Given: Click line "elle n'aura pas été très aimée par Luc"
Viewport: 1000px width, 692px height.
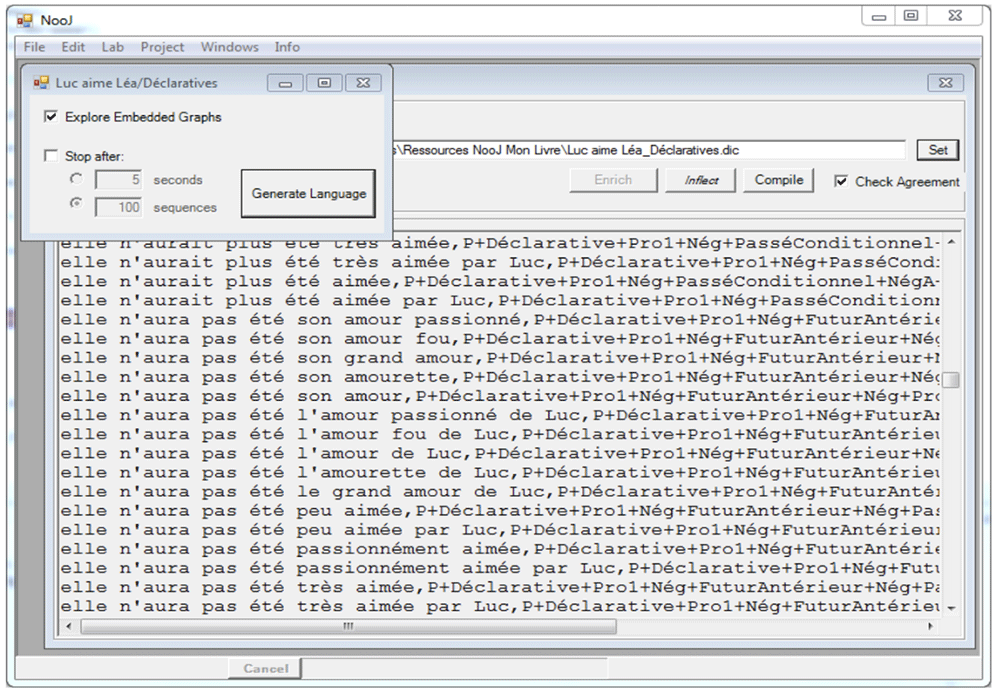Looking at the screenshot, I should (499, 607).
